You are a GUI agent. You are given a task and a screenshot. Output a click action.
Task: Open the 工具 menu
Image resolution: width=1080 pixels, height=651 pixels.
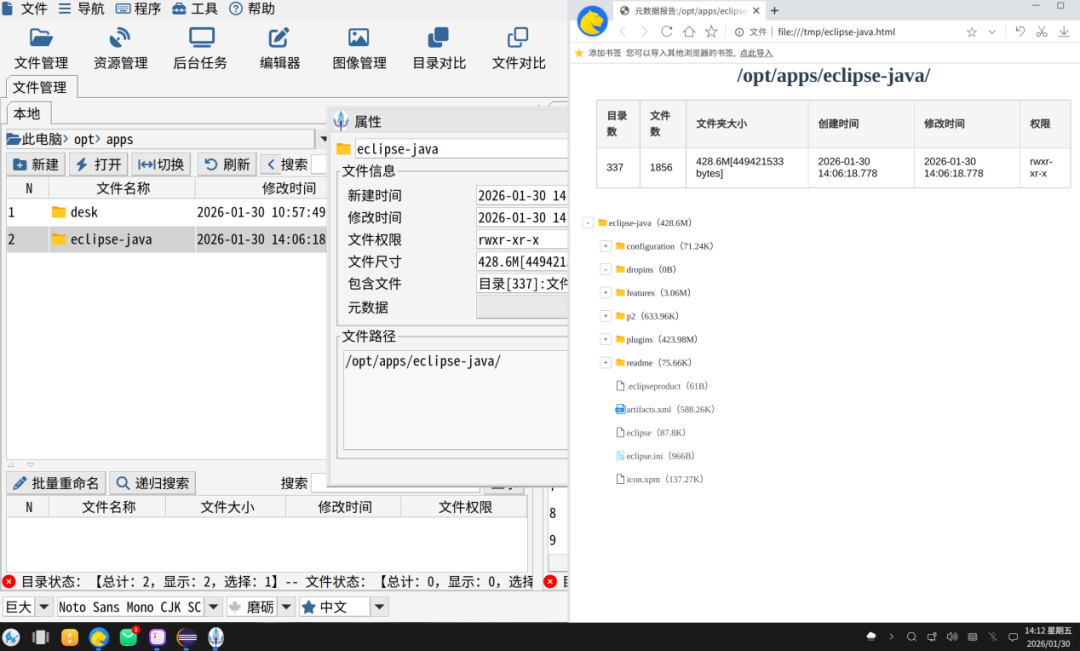tap(195, 9)
